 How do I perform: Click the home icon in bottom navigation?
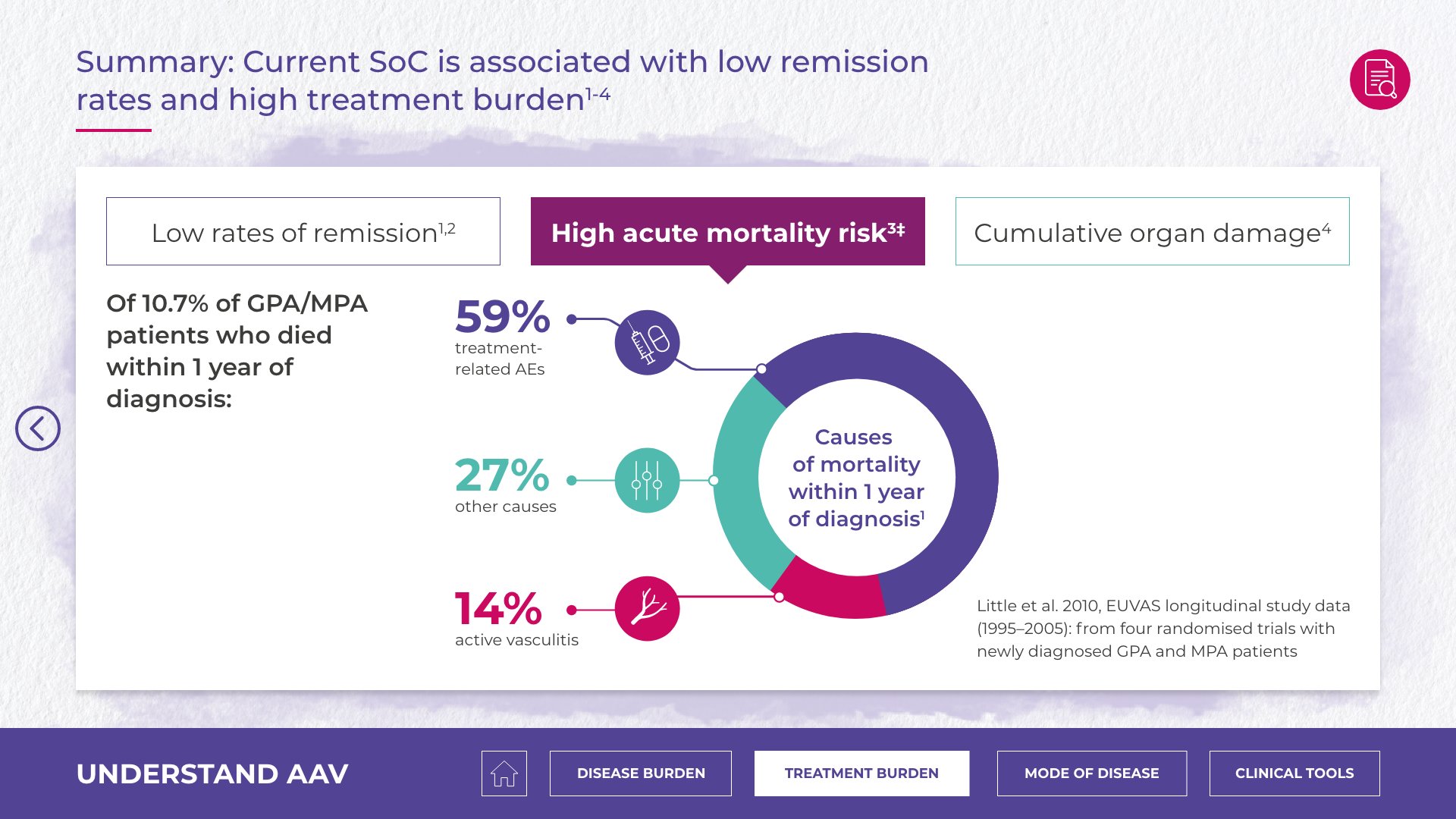[x=504, y=773]
